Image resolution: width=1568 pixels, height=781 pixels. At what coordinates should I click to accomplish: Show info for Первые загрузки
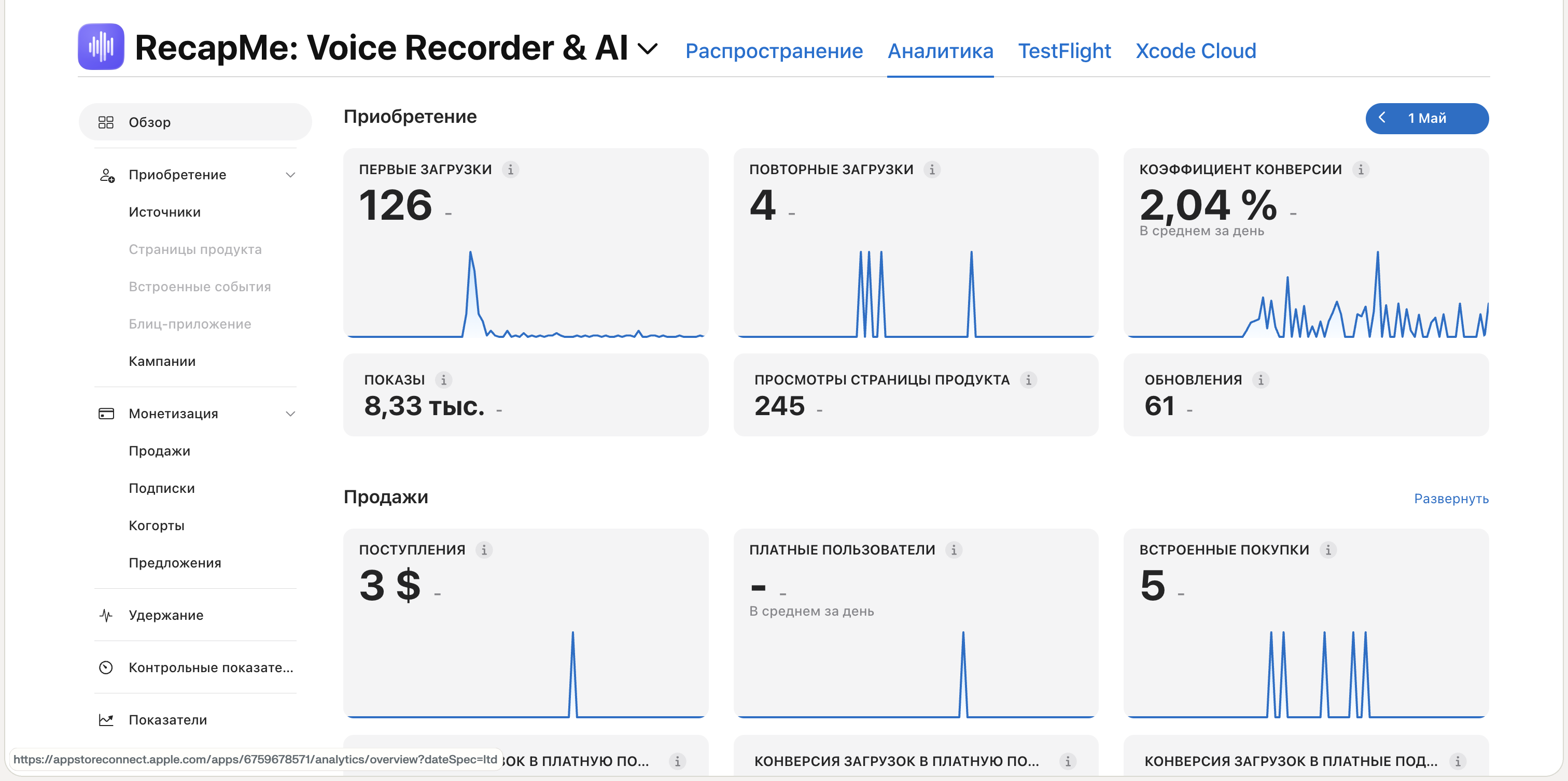(510, 169)
